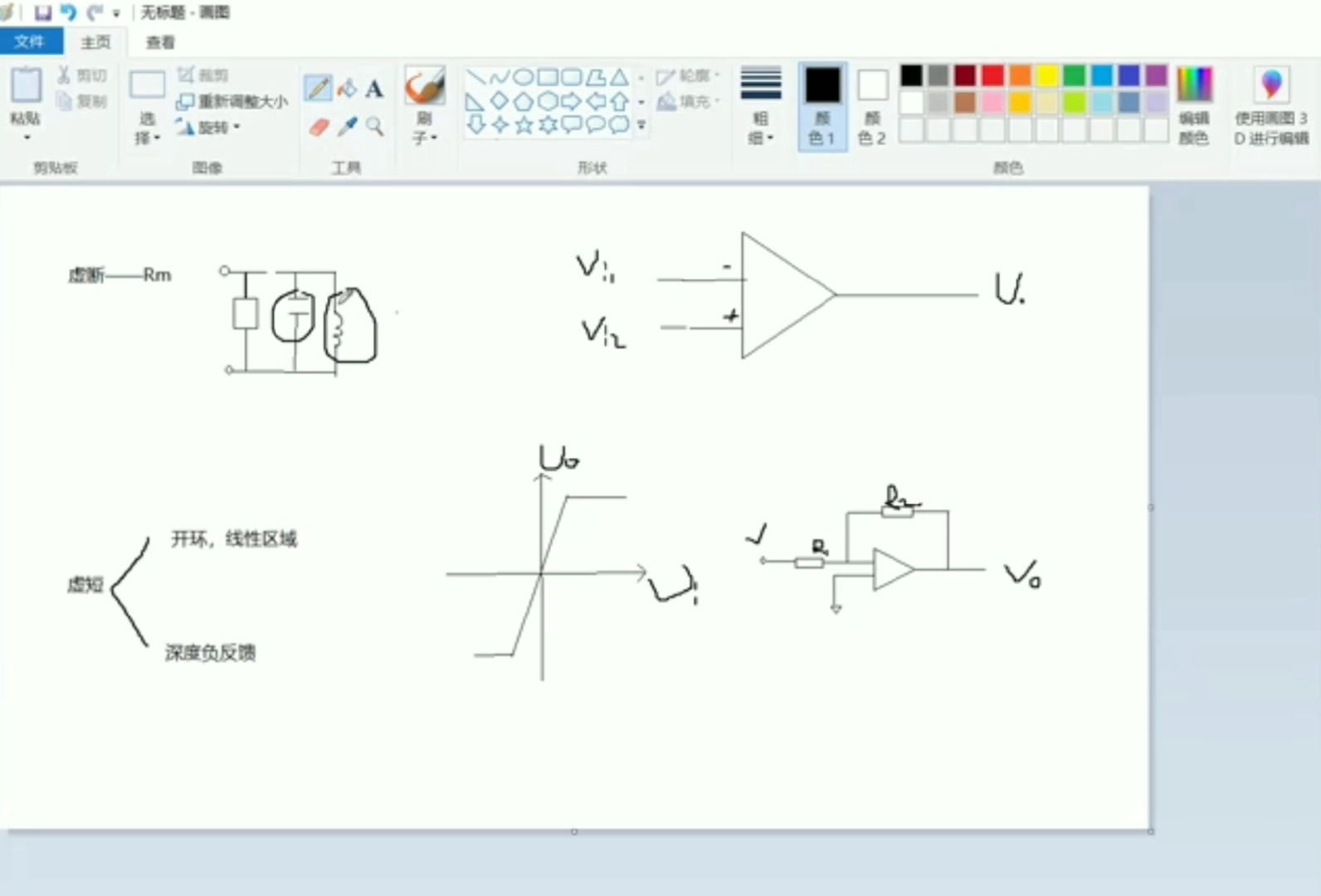Pick the dark red color swatch
1321x896 pixels.
965,75
